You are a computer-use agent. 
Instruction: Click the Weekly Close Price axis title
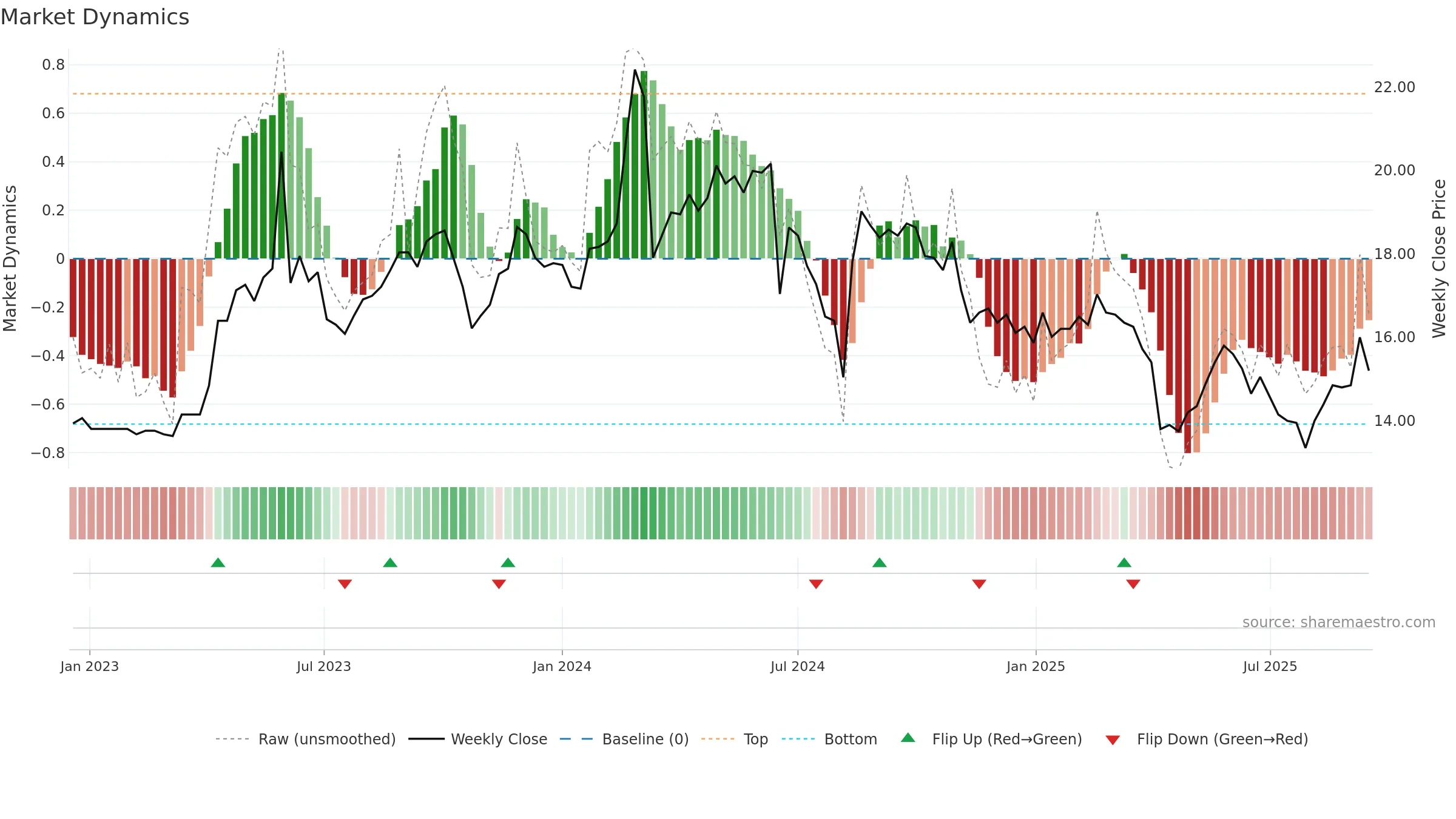(1439, 258)
